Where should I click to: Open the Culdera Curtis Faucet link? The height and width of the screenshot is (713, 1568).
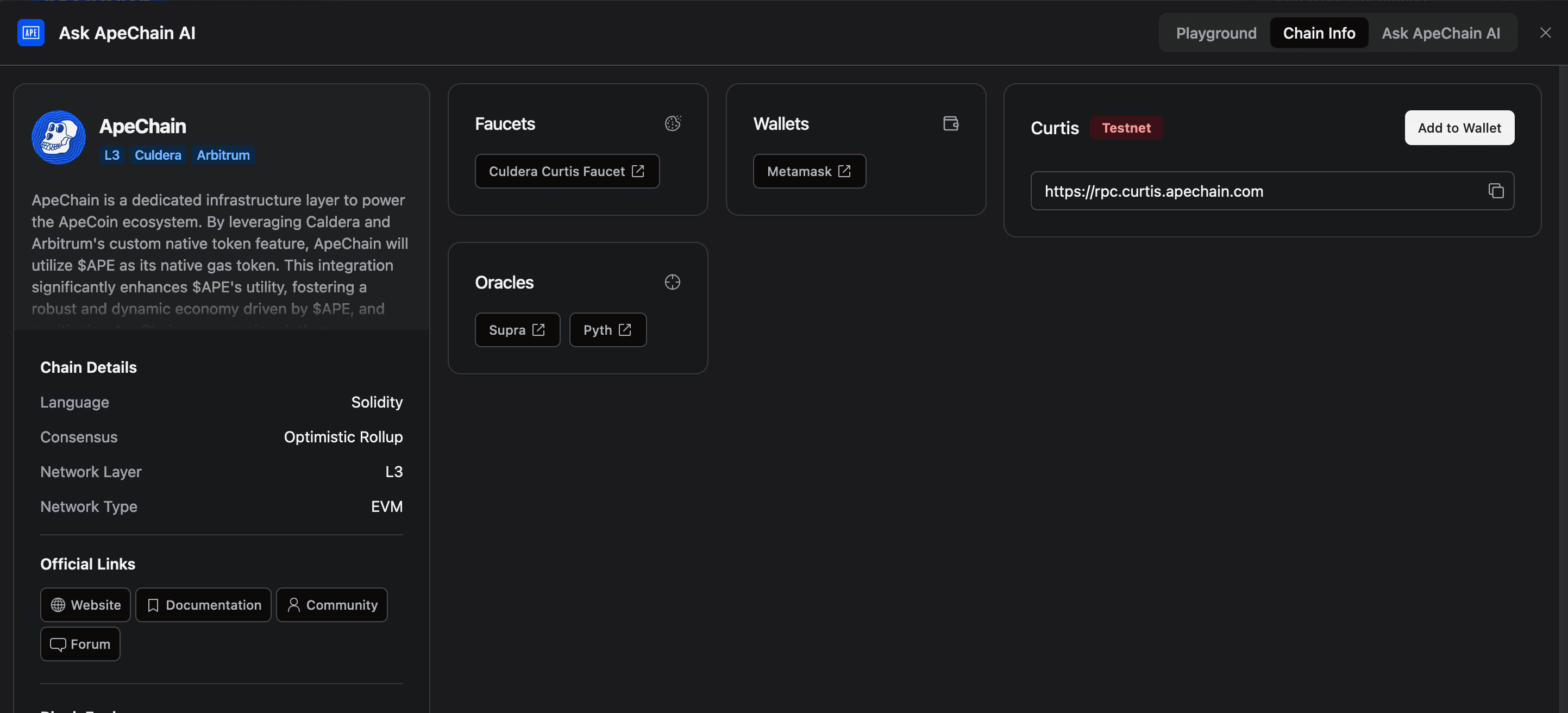pos(567,172)
